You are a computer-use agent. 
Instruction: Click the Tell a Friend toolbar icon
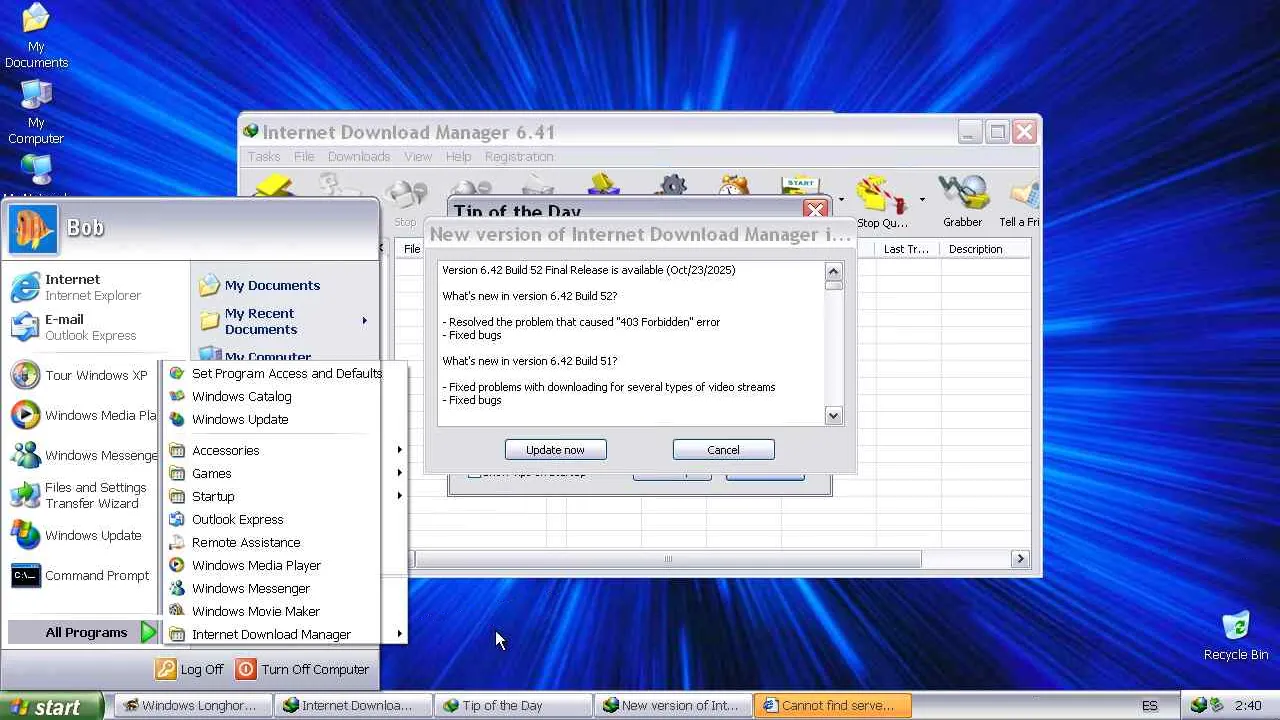click(x=1020, y=201)
